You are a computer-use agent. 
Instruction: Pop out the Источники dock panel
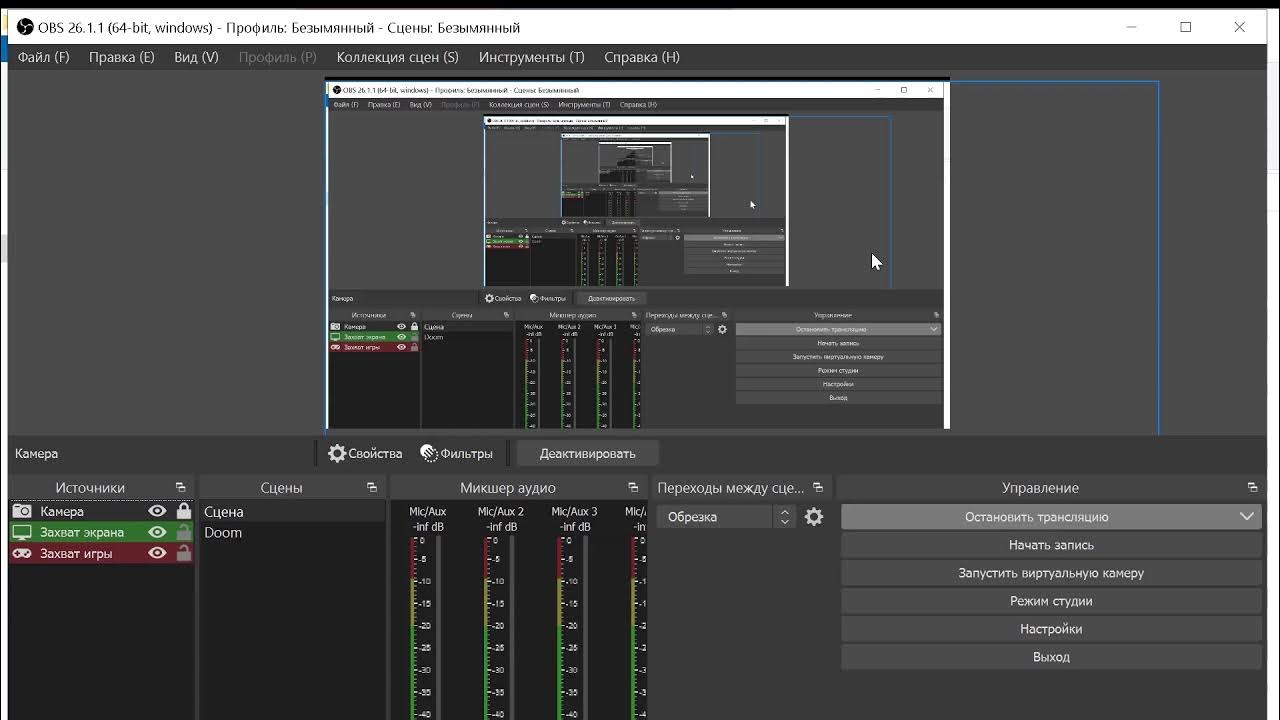[180, 488]
